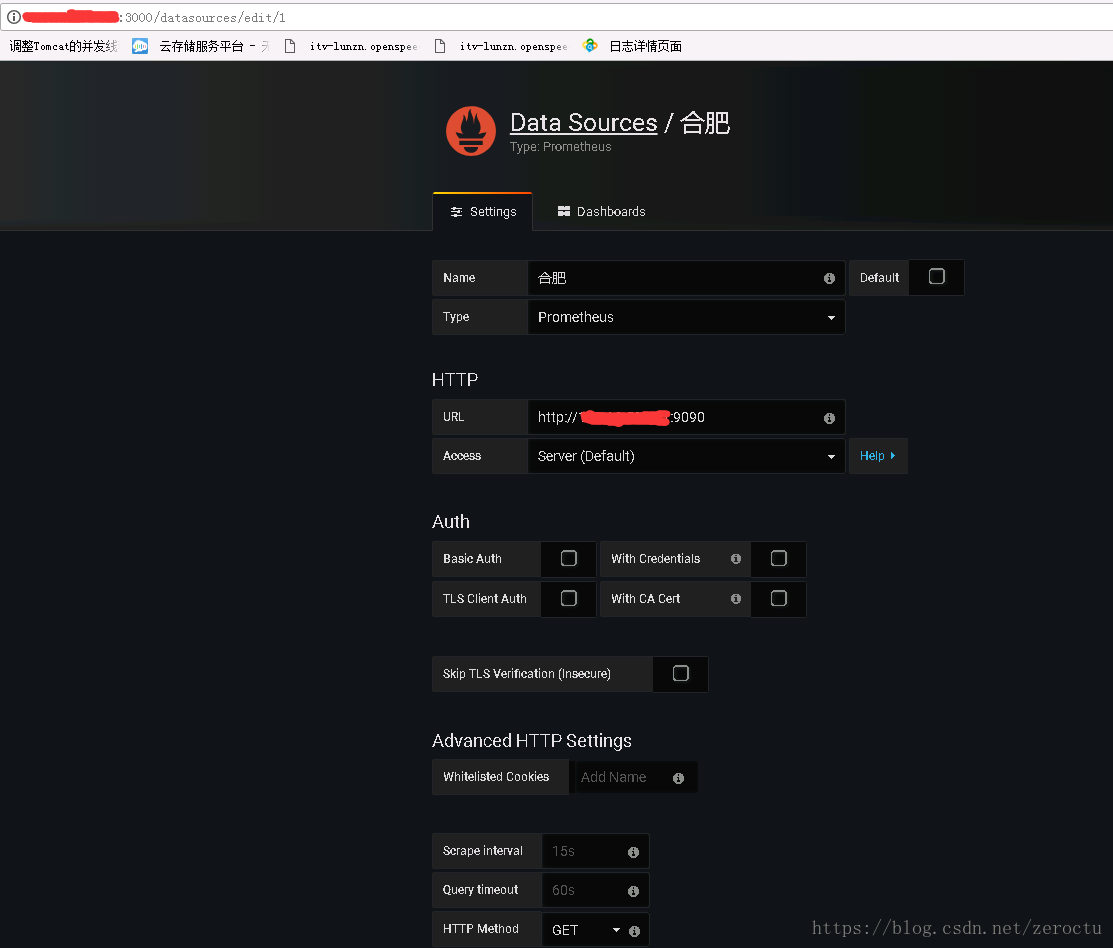The image size is (1113, 948).
Task: Enable the With CA Cert checkbox
Action: (x=779, y=598)
